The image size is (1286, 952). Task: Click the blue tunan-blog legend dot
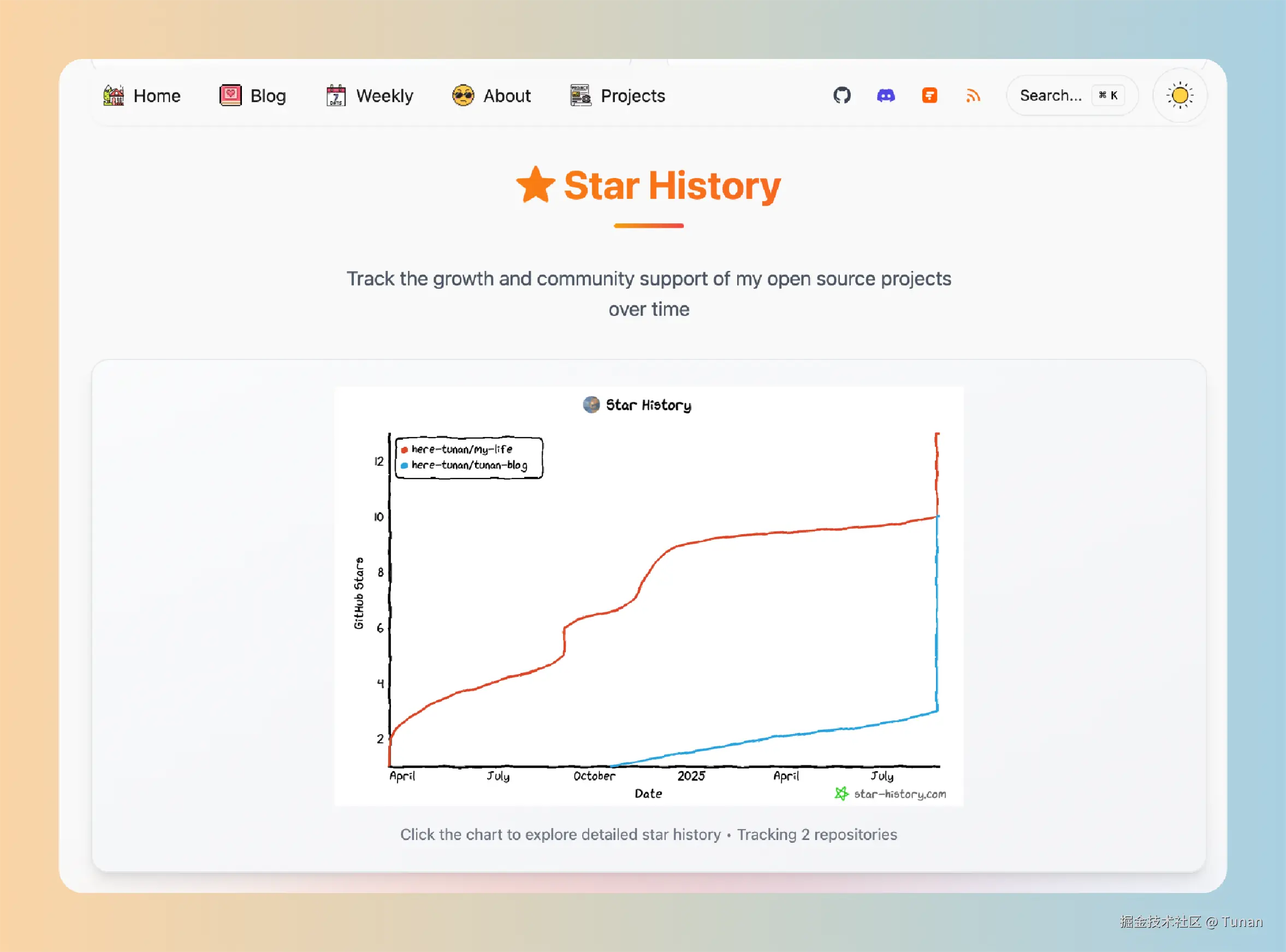[x=405, y=465]
